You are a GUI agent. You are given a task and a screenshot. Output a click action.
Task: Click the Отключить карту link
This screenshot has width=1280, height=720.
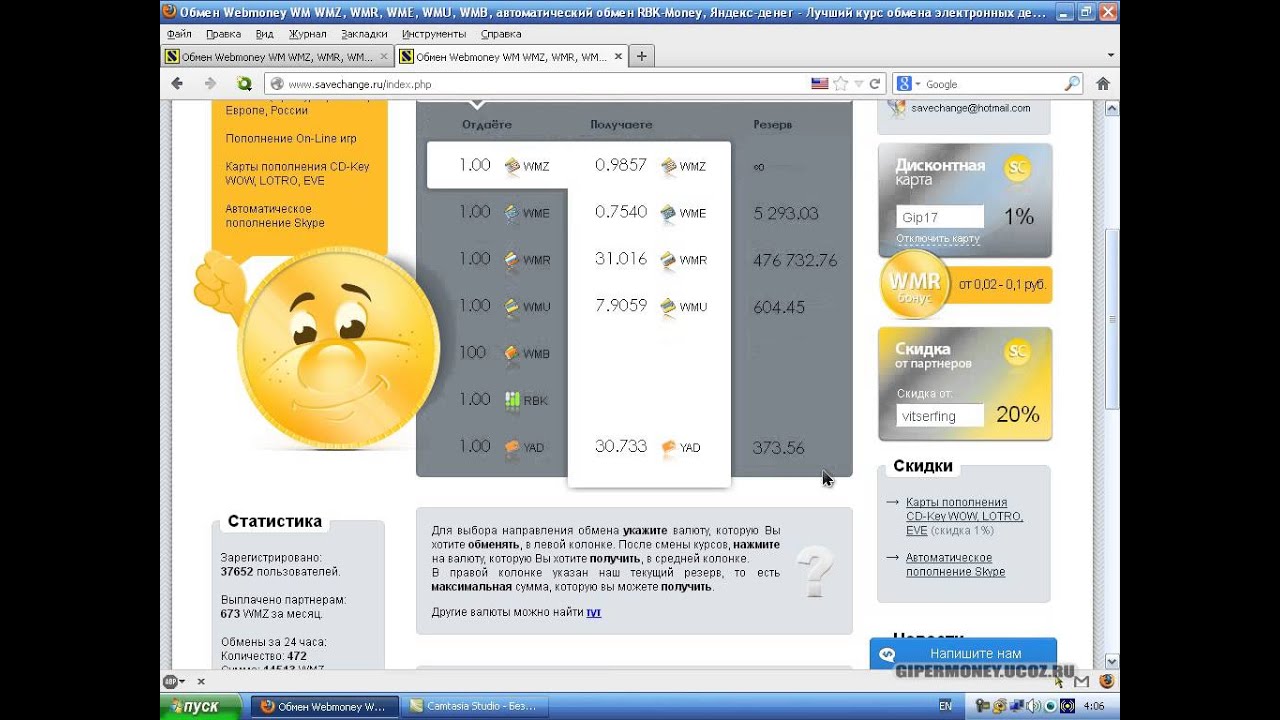937,239
